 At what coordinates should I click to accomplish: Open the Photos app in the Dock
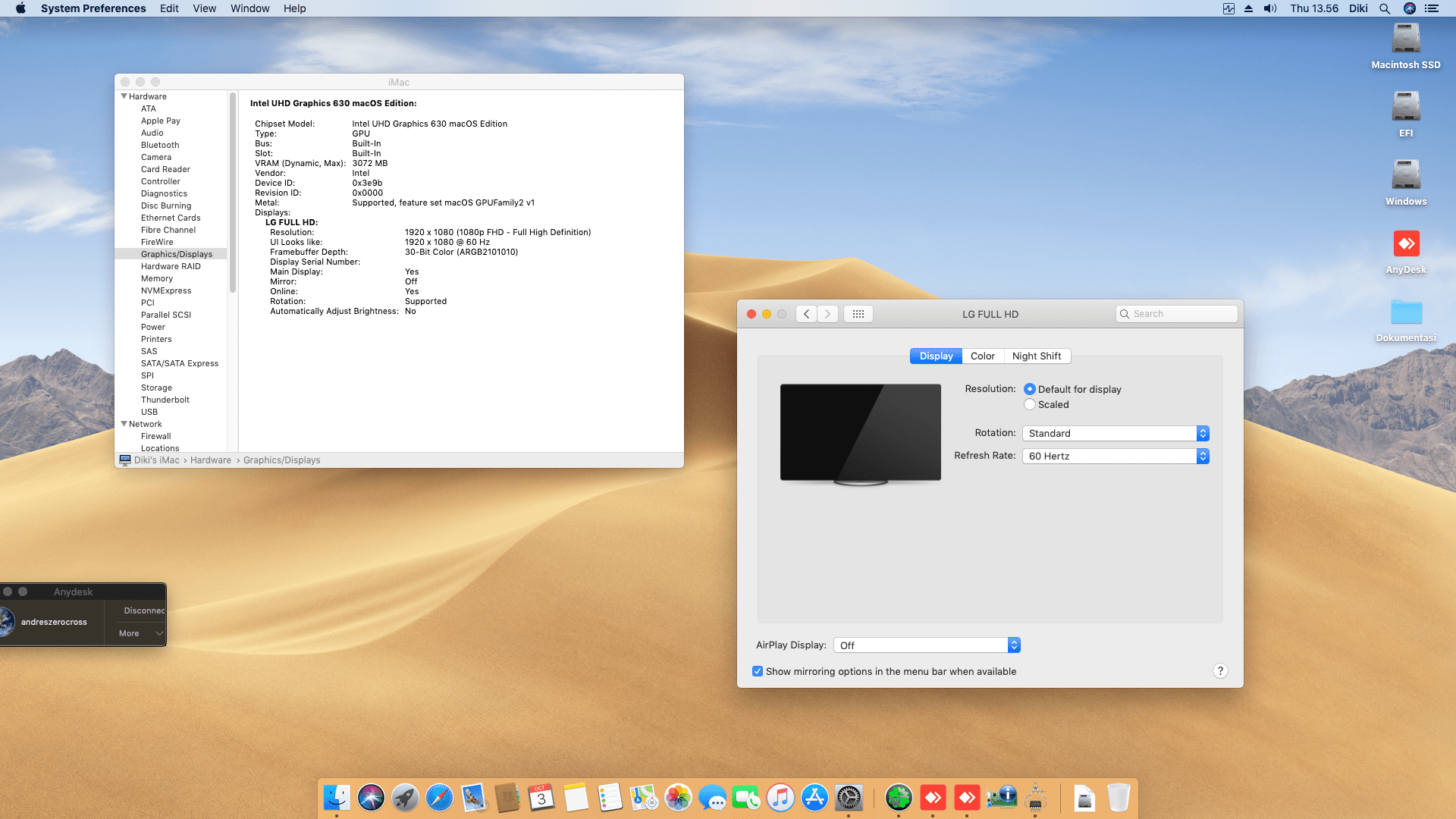pos(679,797)
